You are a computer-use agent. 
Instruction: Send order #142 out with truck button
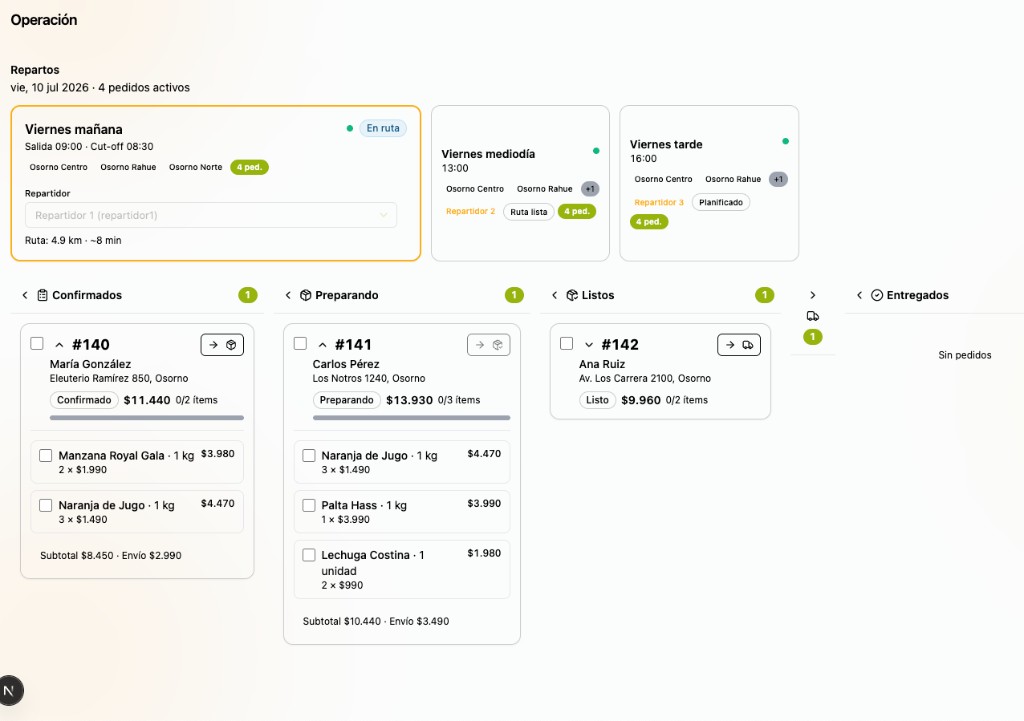(x=739, y=345)
